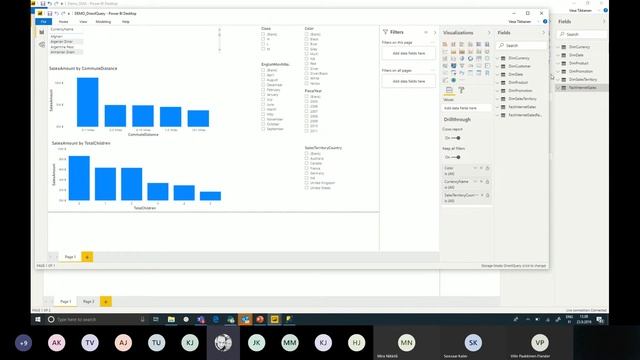The width and height of the screenshot is (640, 360).
Task: Open the Modeling ribbon tab
Action: point(103,22)
